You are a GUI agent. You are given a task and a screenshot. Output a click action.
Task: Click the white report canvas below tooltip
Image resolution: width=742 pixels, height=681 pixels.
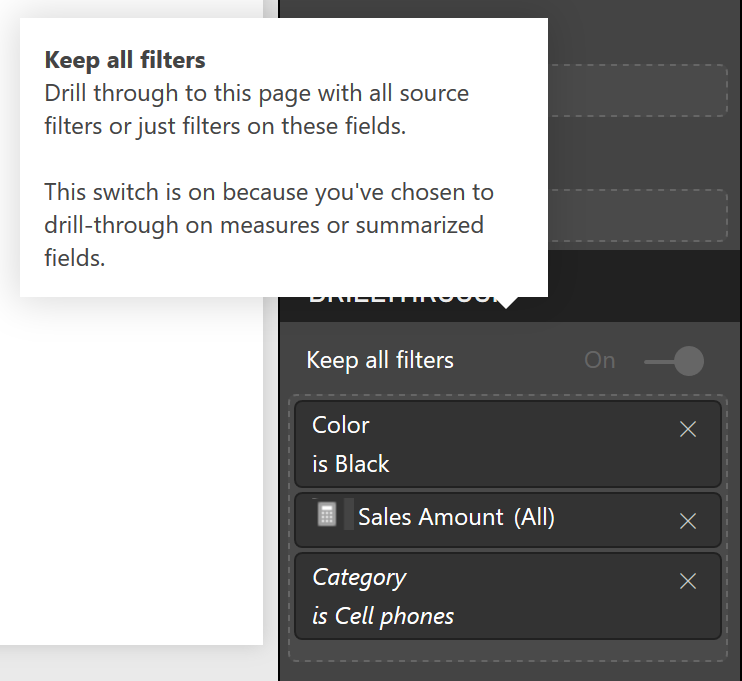pyautogui.click(x=131, y=471)
